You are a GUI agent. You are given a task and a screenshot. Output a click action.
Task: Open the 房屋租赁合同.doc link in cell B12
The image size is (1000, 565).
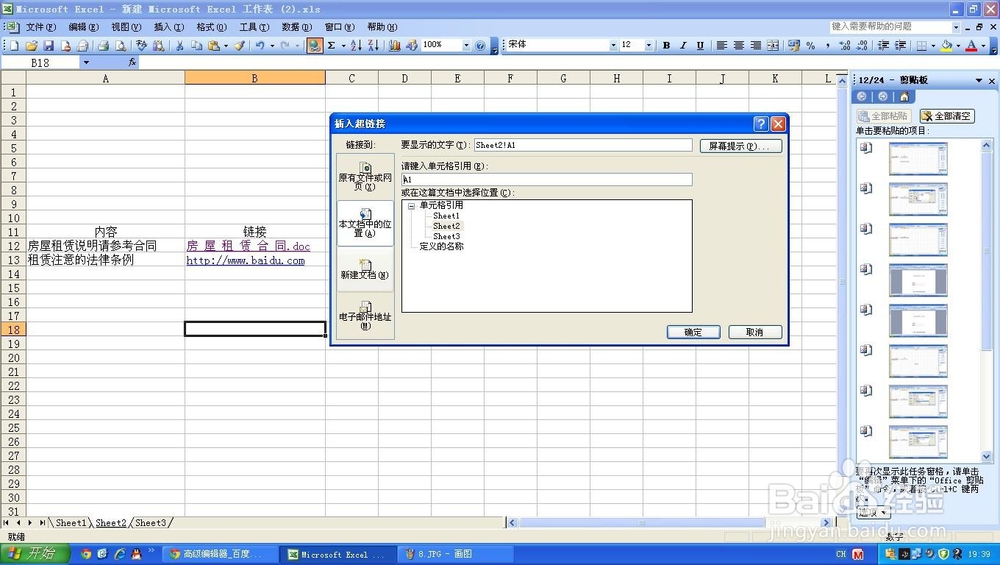(248, 246)
